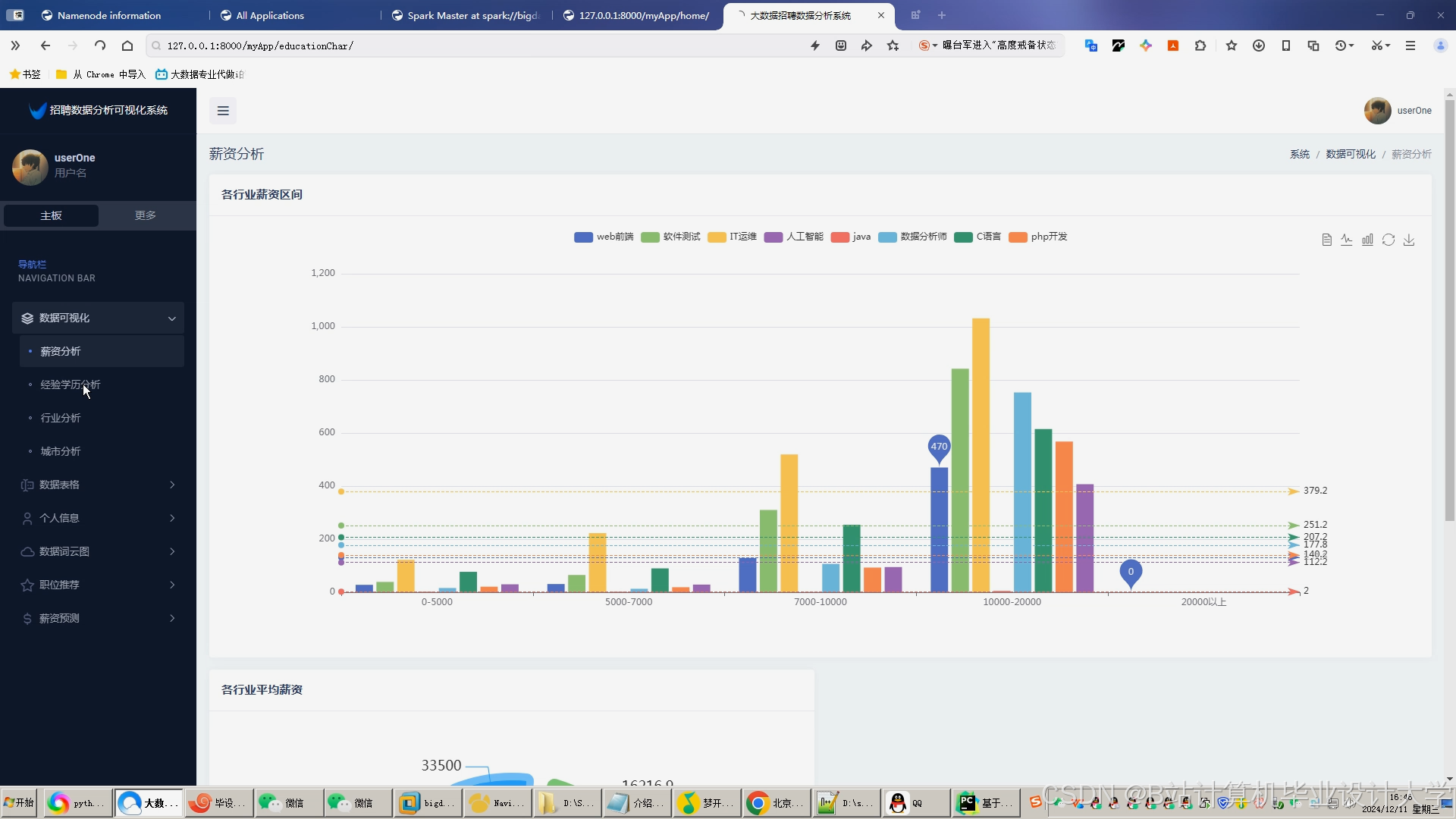Collapse the 数据可视化 sidebar section
This screenshot has height=819, width=1456.
97,318
